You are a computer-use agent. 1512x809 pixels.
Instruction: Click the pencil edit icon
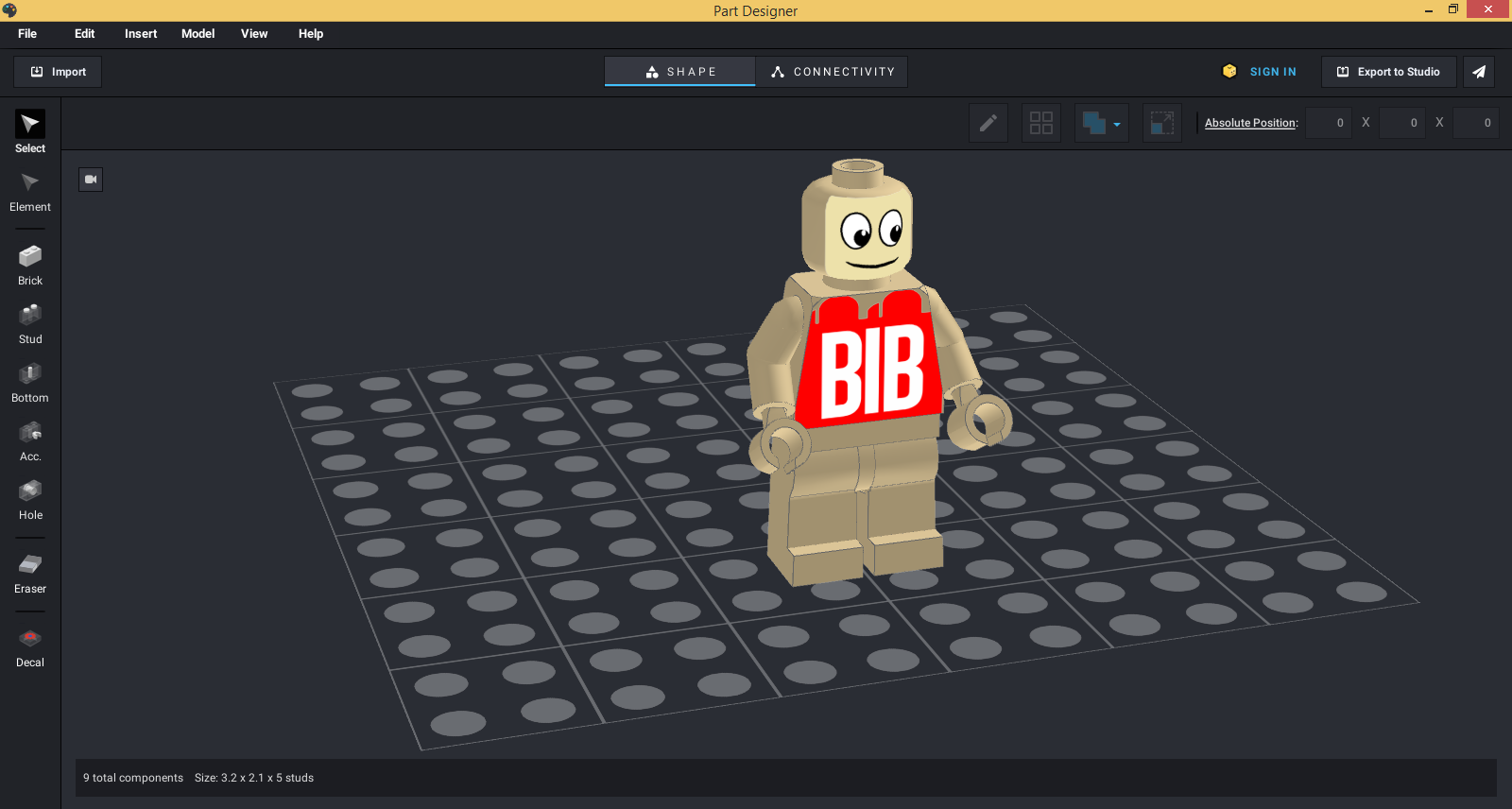pyautogui.click(x=988, y=123)
